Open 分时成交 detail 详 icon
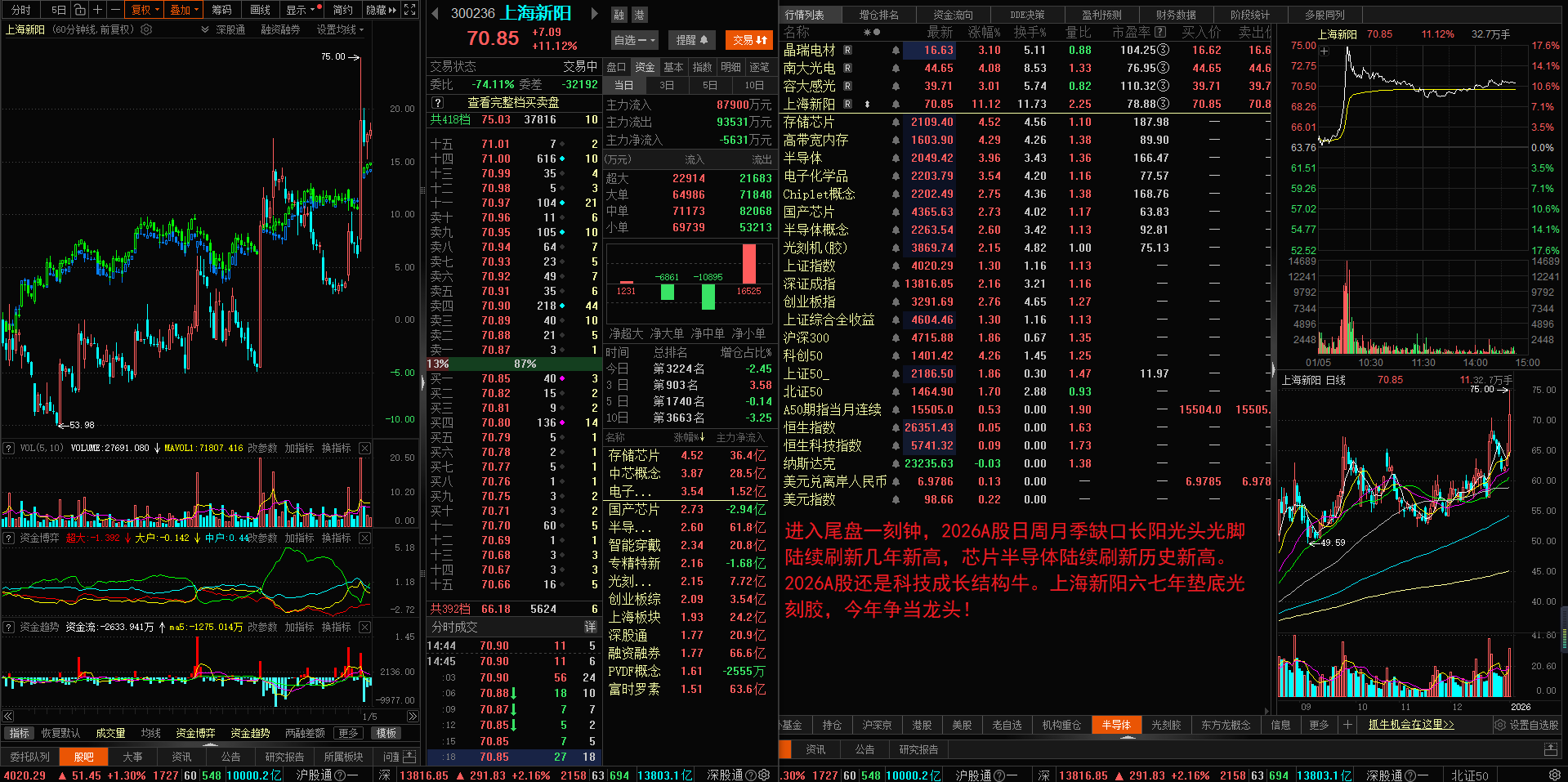The width and height of the screenshot is (1568, 782). (591, 627)
